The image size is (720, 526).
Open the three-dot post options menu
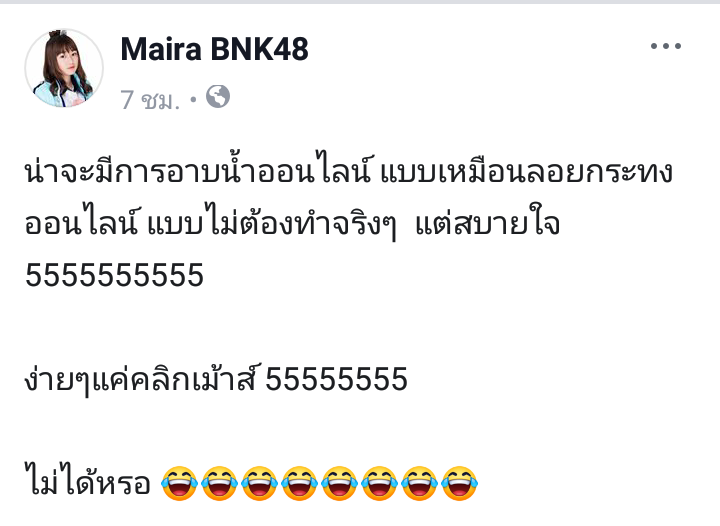[666, 46]
